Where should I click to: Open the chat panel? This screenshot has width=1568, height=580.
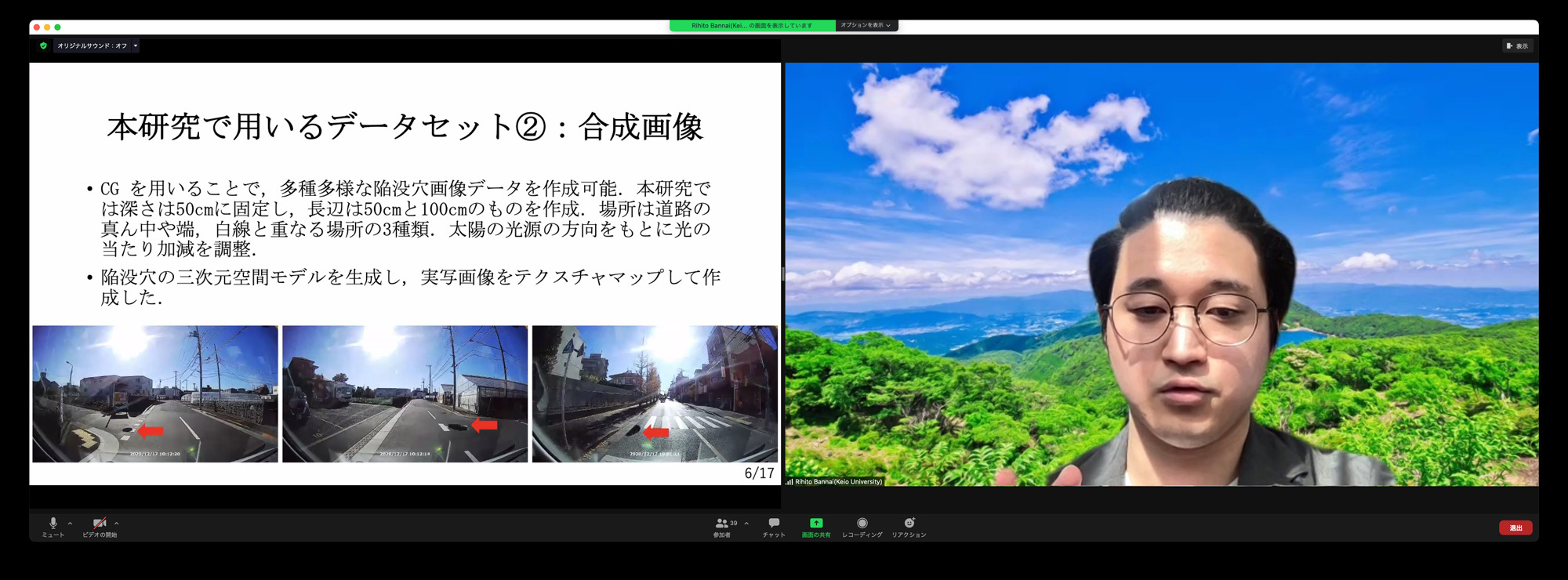(774, 524)
